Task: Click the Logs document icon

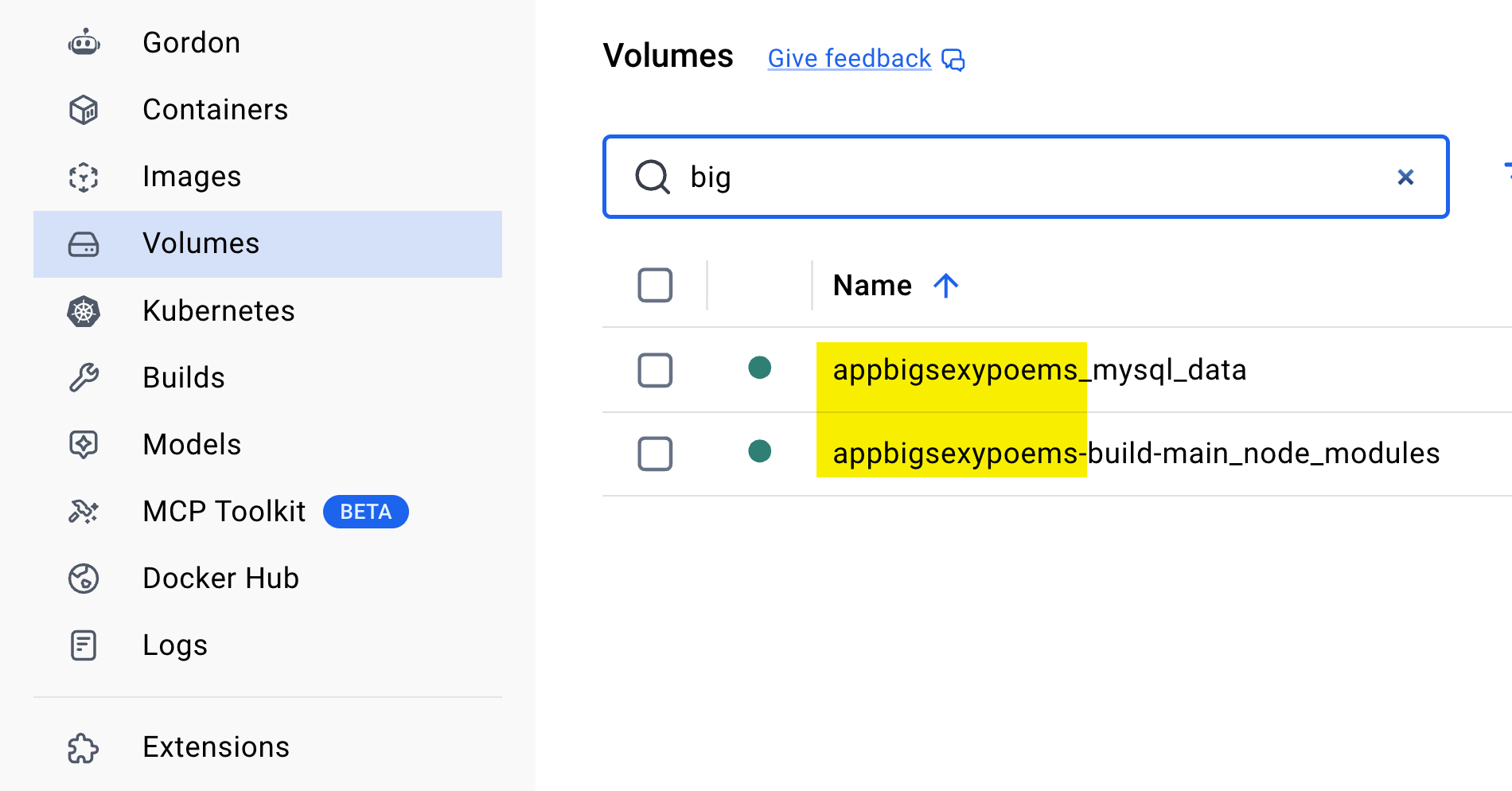Action: (x=84, y=645)
